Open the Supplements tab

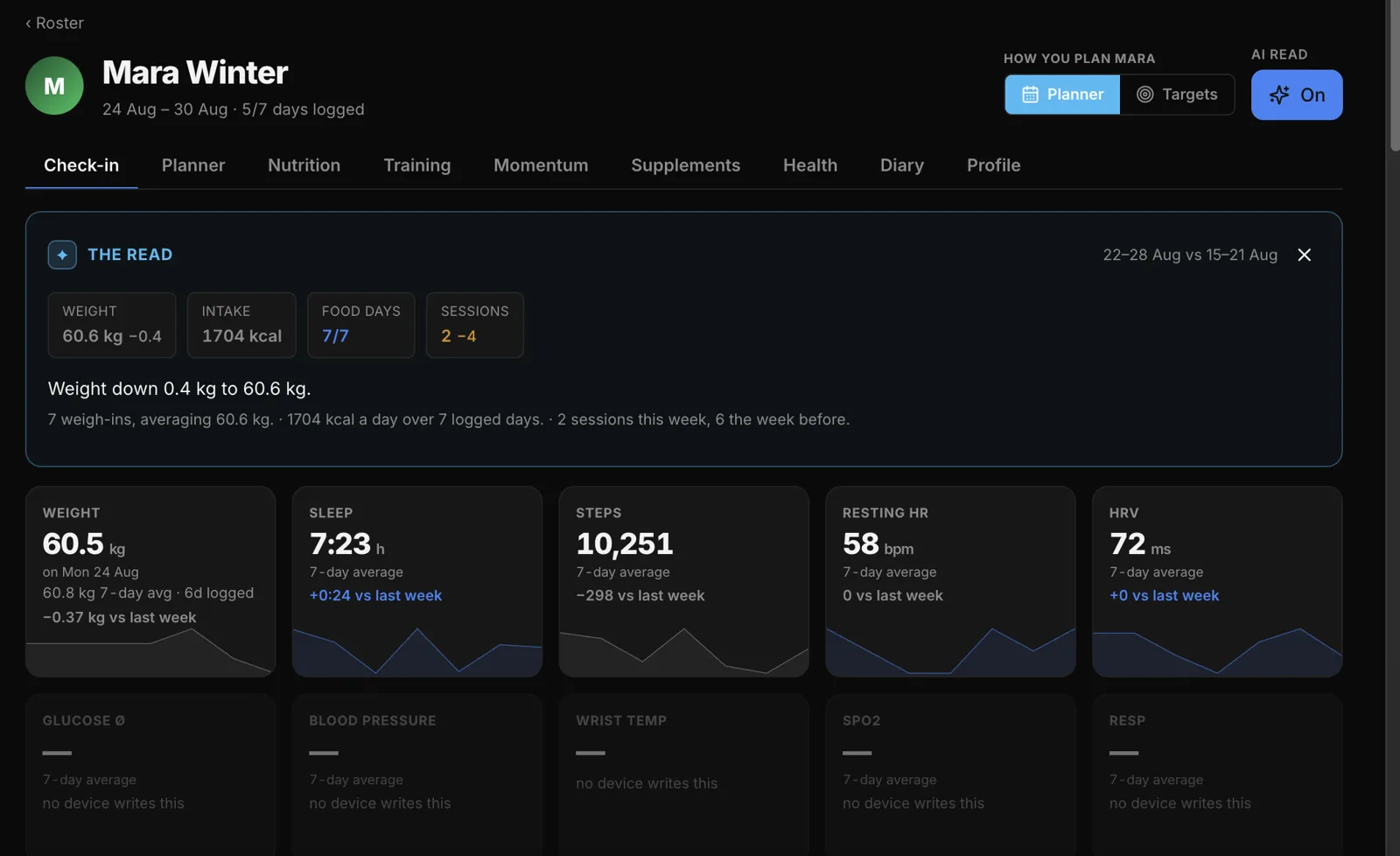[x=685, y=165]
